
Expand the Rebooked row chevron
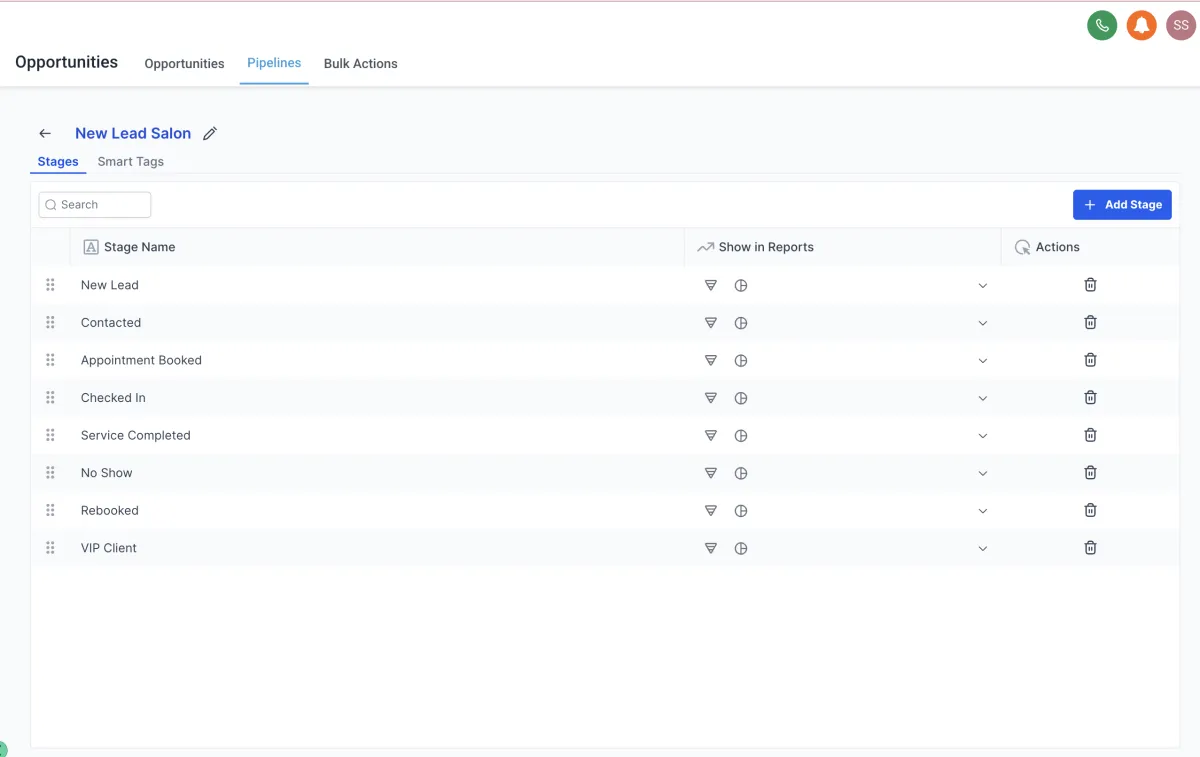[982, 511]
